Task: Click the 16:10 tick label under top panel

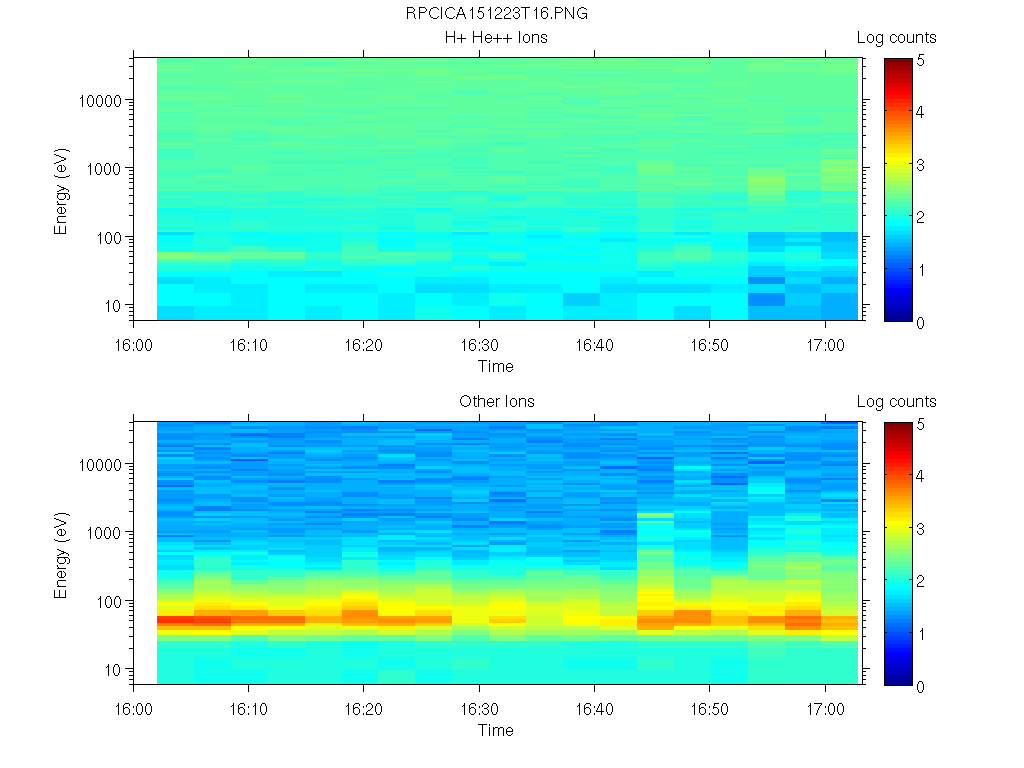Action: tap(249, 345)
